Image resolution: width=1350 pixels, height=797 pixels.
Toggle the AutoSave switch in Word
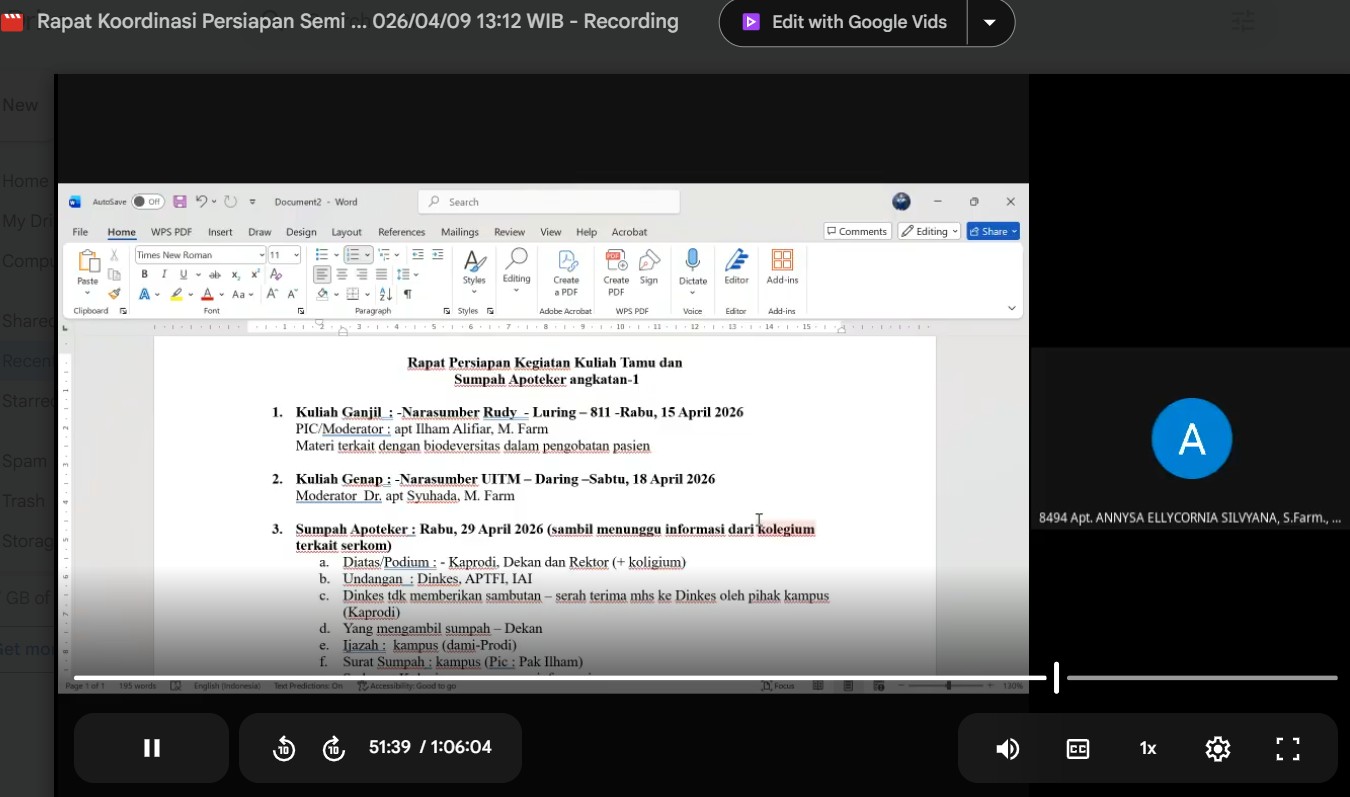tap(147, 202)
